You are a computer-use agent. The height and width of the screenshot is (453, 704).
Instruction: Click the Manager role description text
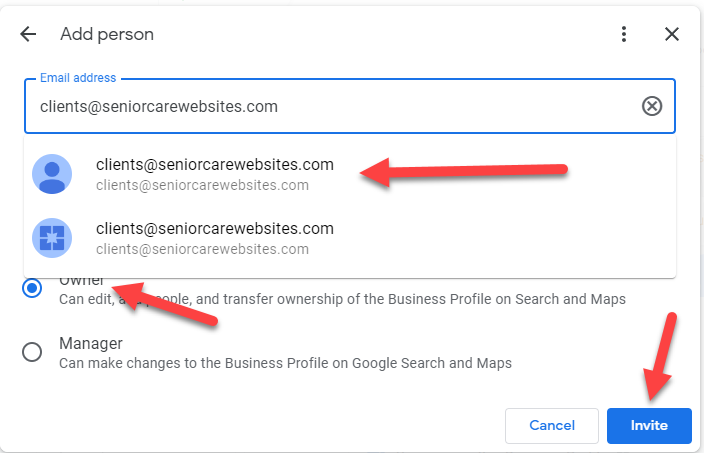click(x=285, y=363)
